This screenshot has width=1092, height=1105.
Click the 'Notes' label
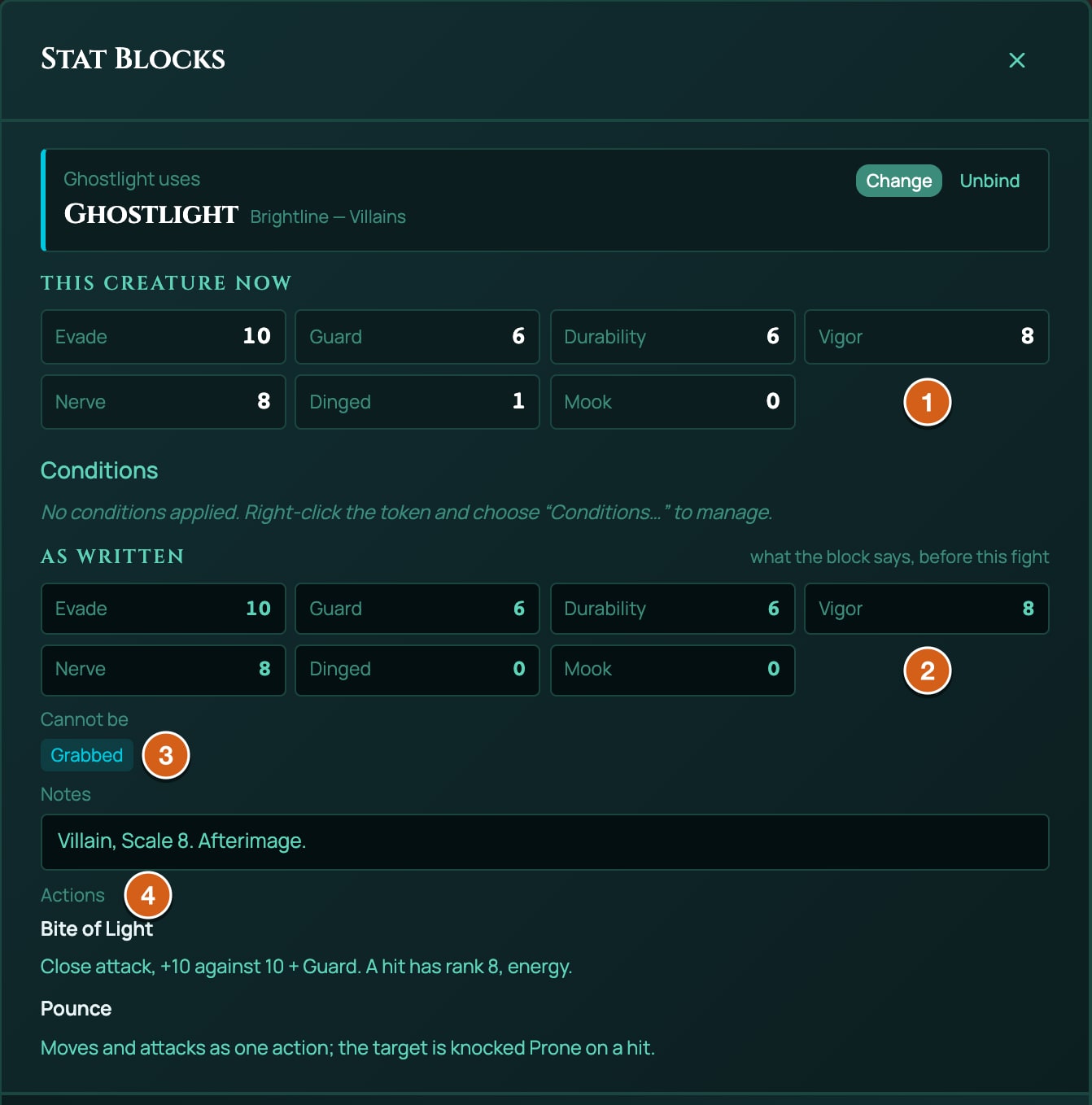point(66,794)
